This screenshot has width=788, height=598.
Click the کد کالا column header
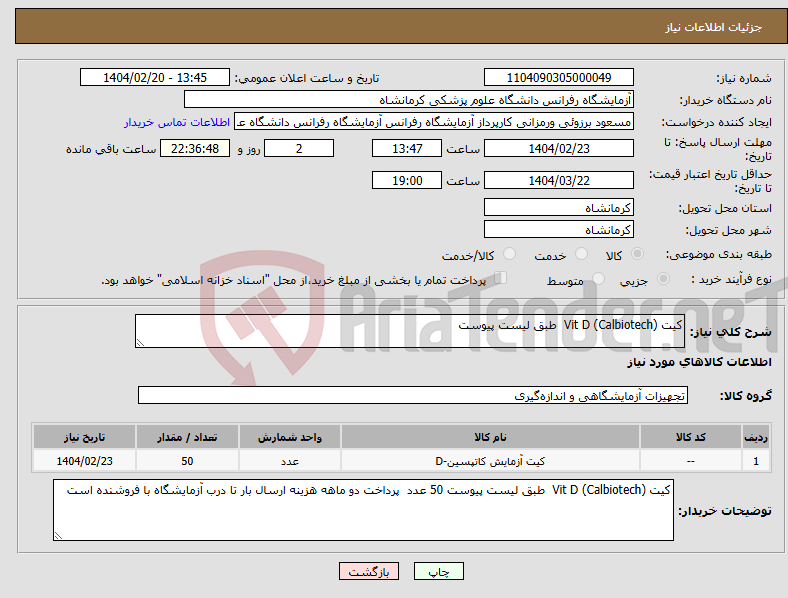[691, 437]
